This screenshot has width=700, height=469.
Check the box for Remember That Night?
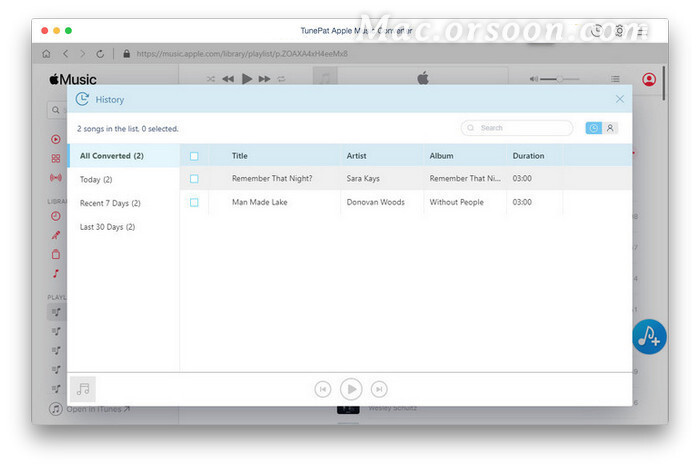click(x=194, y=179)
